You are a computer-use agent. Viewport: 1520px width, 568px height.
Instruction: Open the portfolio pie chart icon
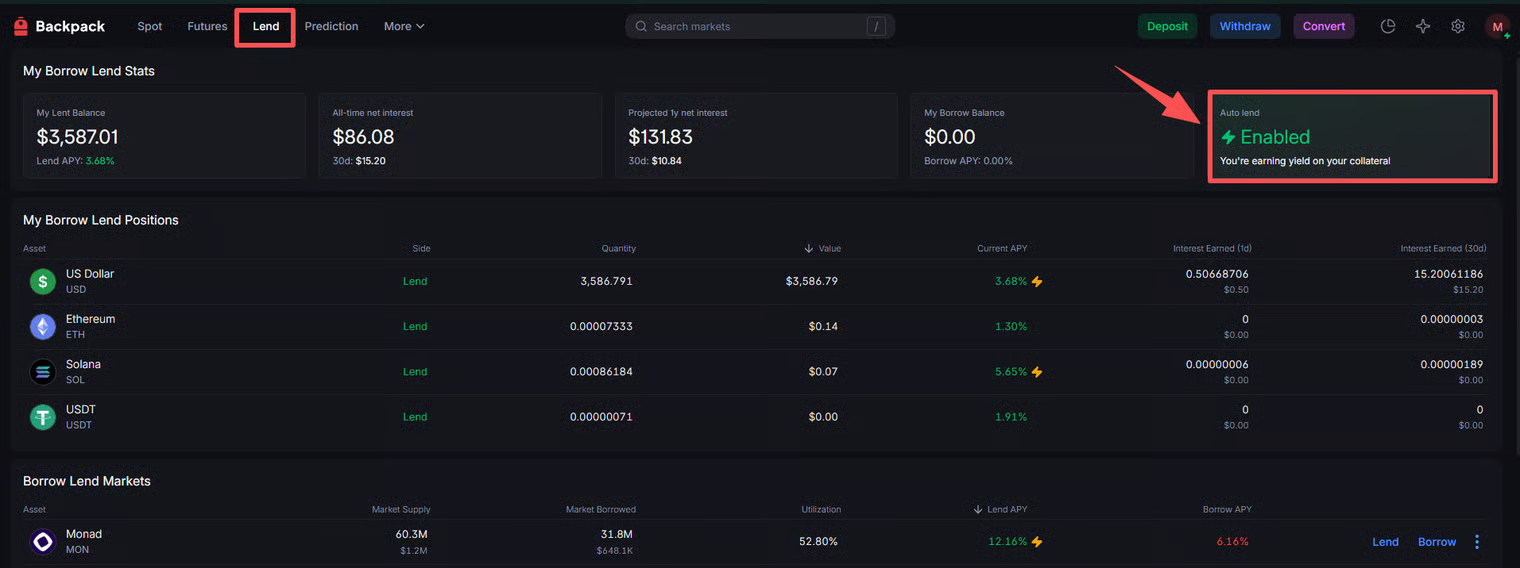(x=1388, y=27)
